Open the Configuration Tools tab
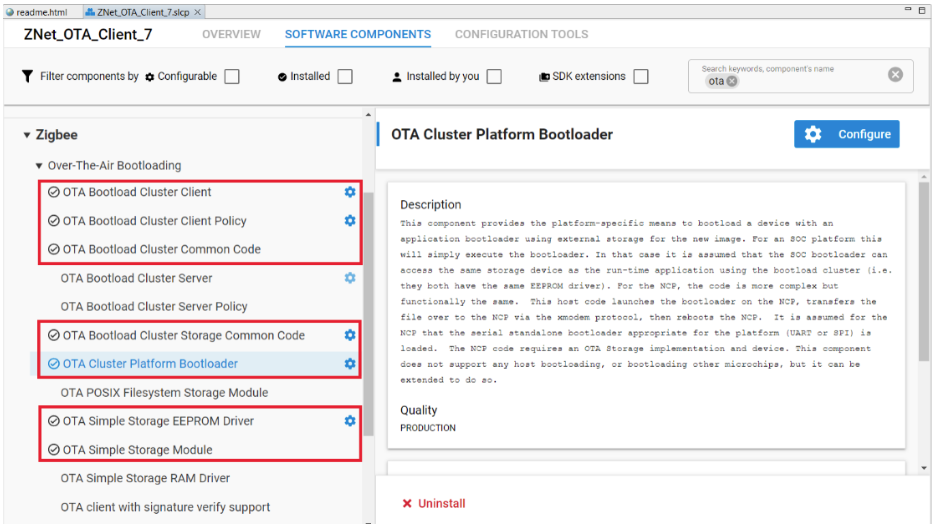This screenshot has width=932, height=524. click(x=521, y=34)
